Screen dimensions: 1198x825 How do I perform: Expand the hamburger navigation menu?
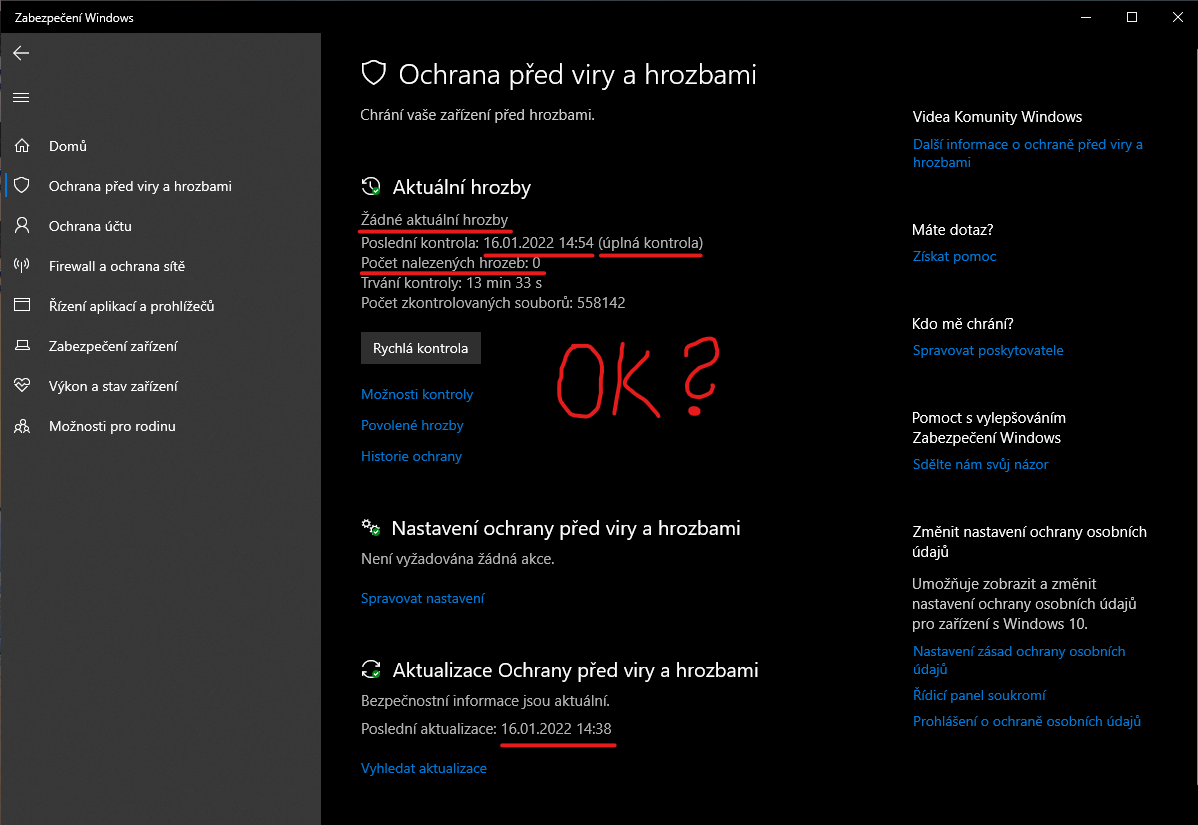[x=21, y=97]
